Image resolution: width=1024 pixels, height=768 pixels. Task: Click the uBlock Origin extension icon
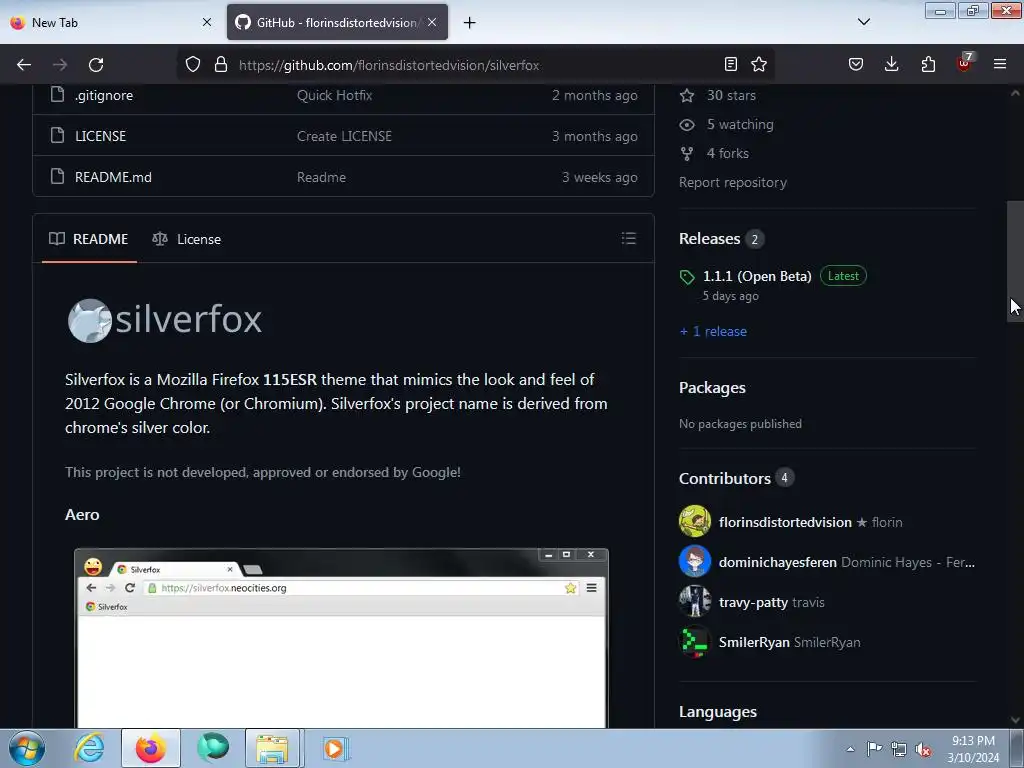pyautogui.click(x=965, y=63)
